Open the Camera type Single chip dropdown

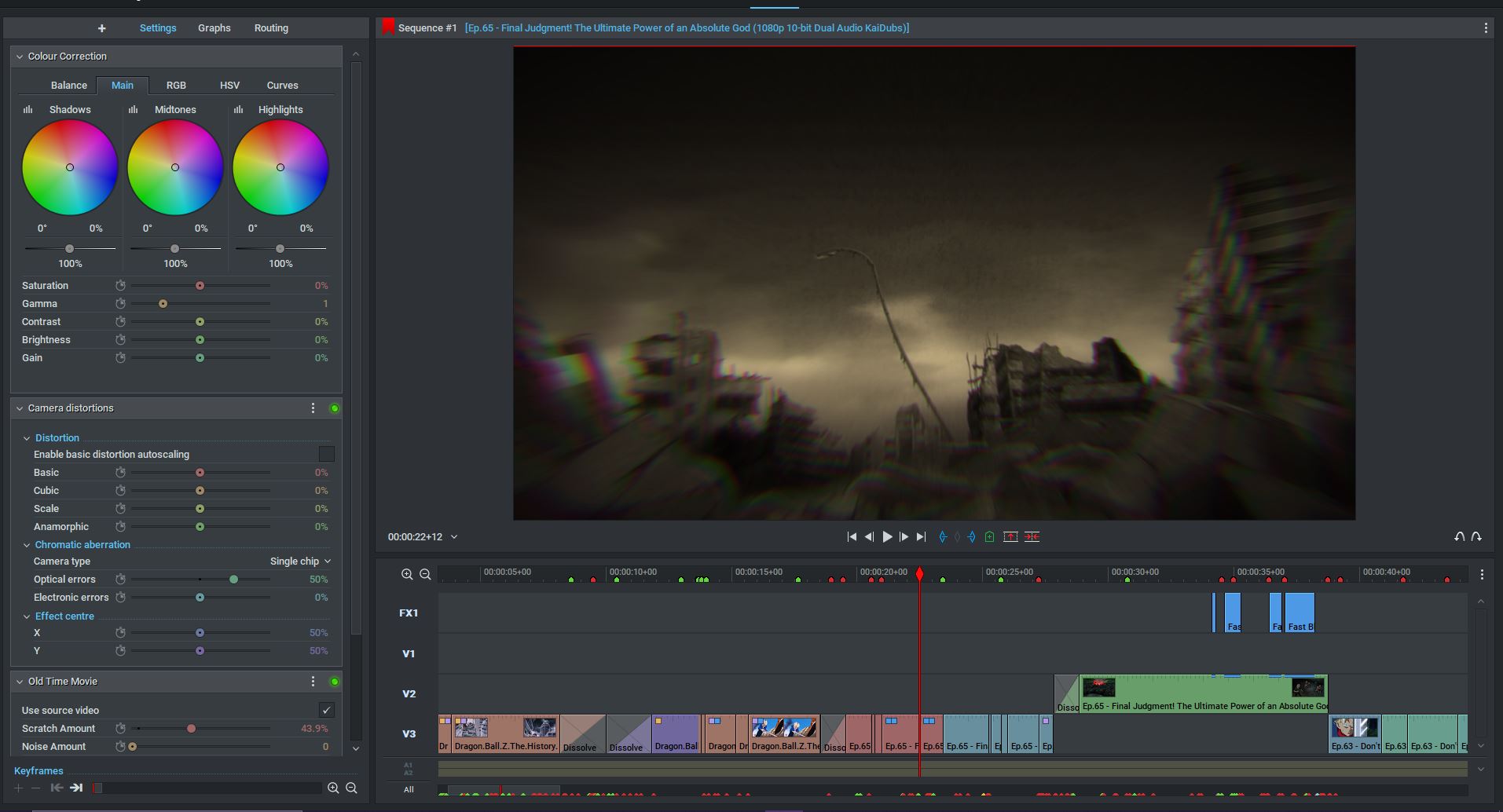[300, 561]
